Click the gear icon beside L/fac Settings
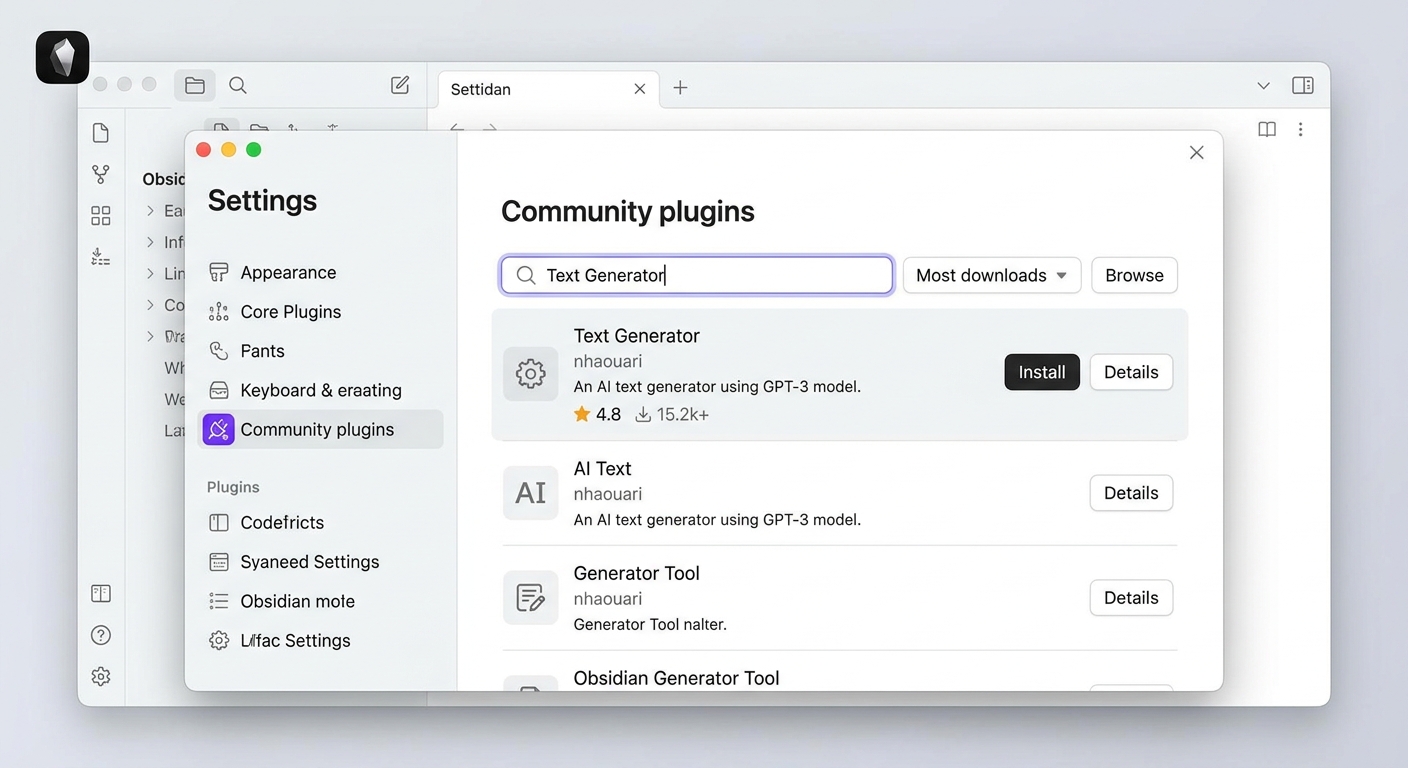This screenshot has height=768, width=1408. pos(219,641)
